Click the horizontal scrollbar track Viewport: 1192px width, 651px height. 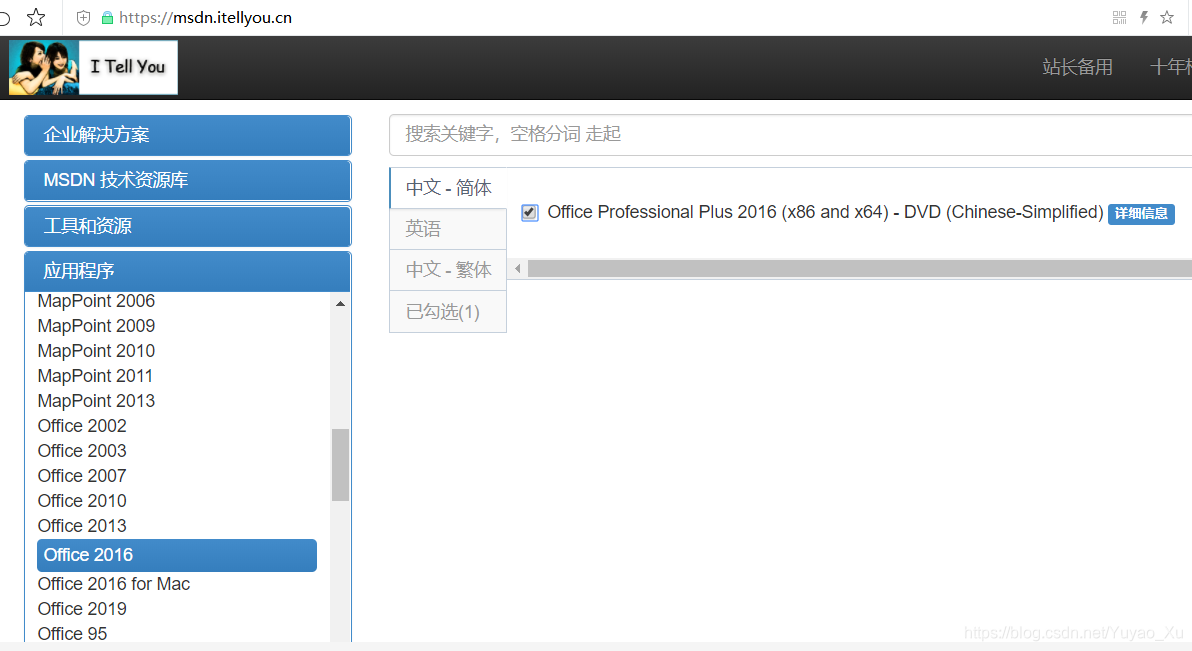click(860, 268)
